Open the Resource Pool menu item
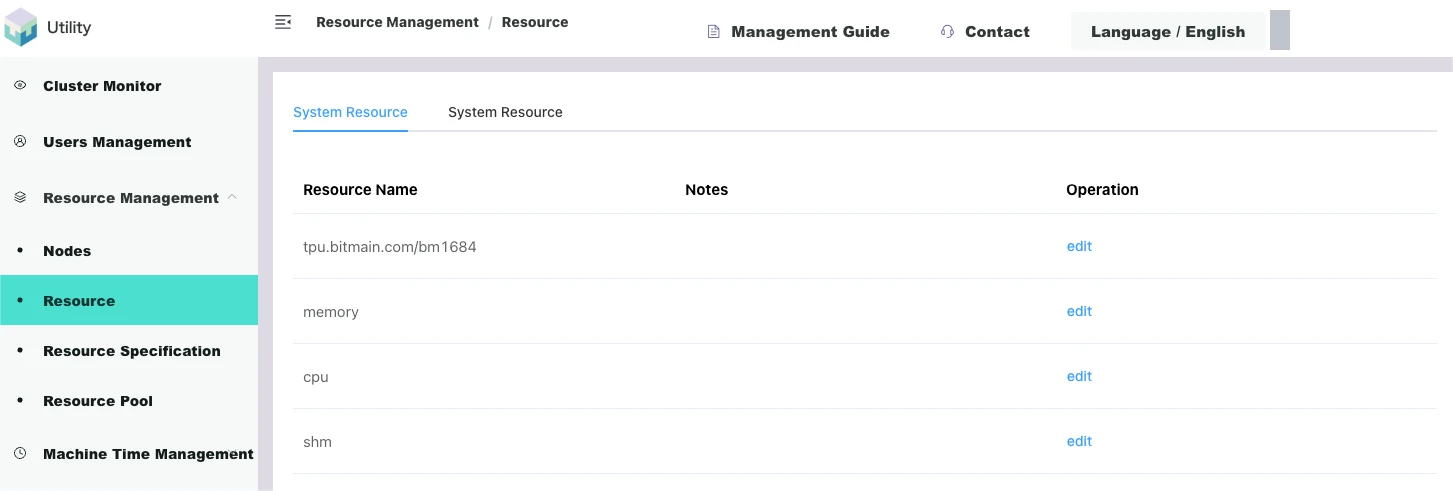 [x=98, y=401]
